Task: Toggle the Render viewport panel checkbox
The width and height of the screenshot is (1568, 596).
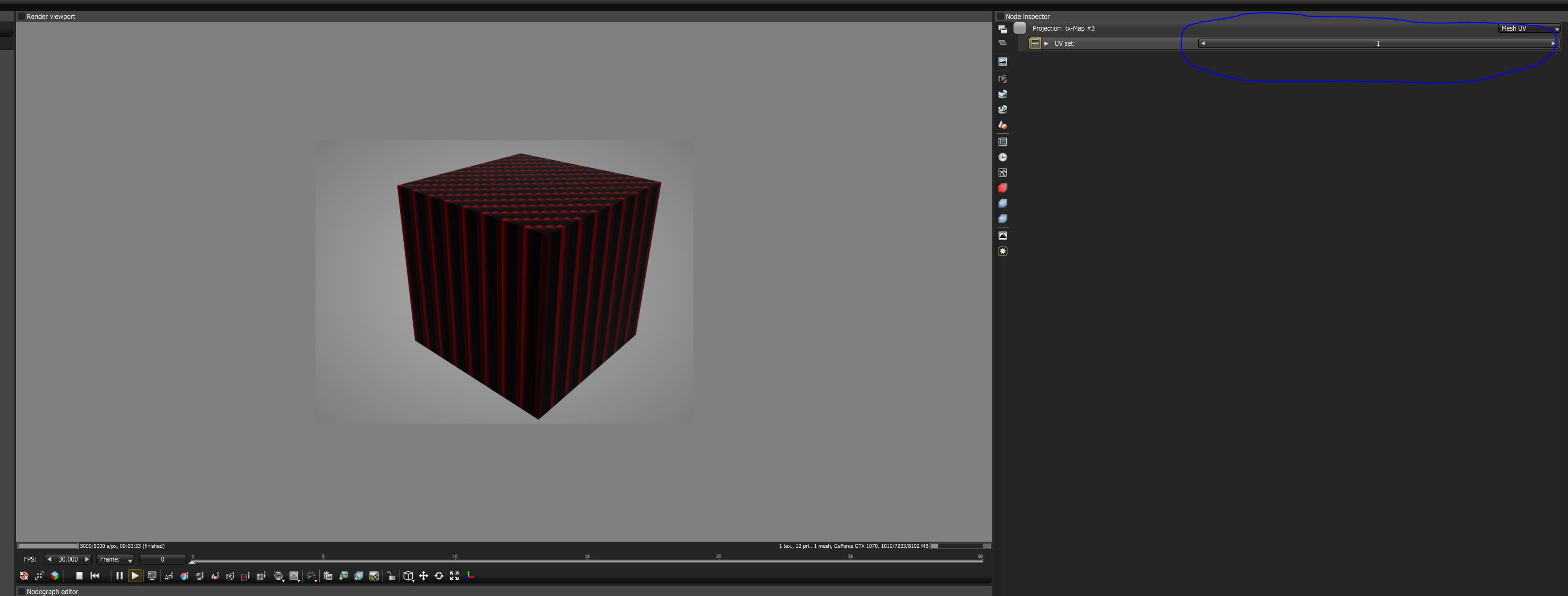Action: [x=21, y=17]
